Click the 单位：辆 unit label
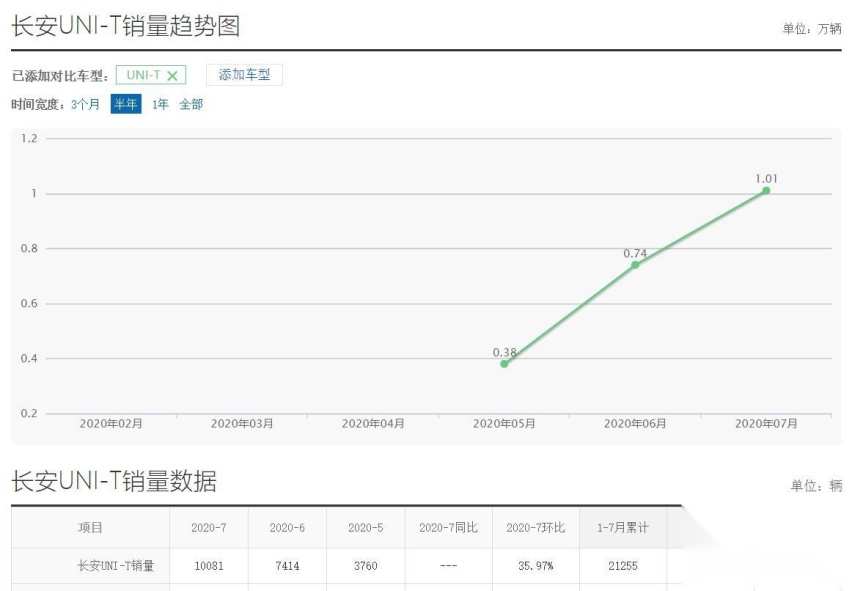852x591 pixels. 816,486
